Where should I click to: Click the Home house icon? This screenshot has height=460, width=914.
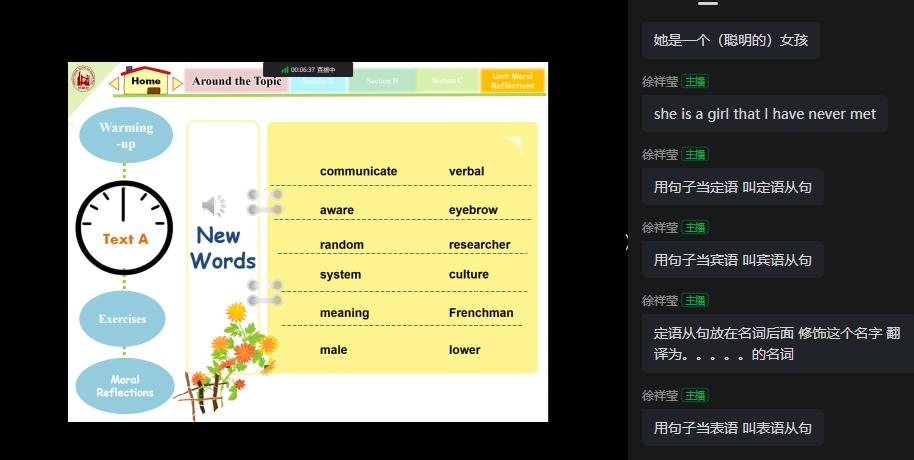coord(146,80)
